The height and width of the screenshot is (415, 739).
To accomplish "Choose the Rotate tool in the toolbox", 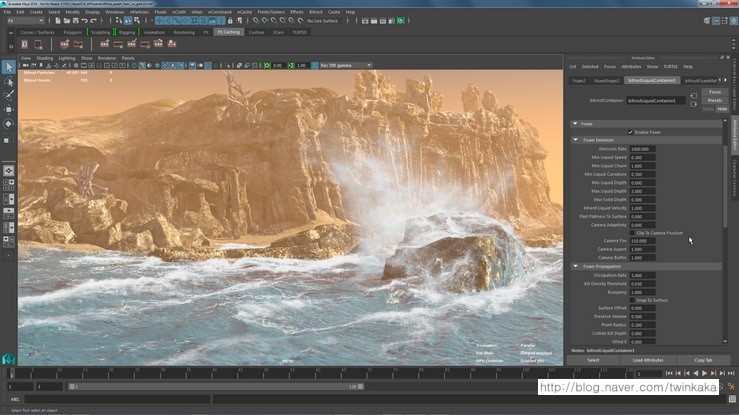I will pos(8,123).
